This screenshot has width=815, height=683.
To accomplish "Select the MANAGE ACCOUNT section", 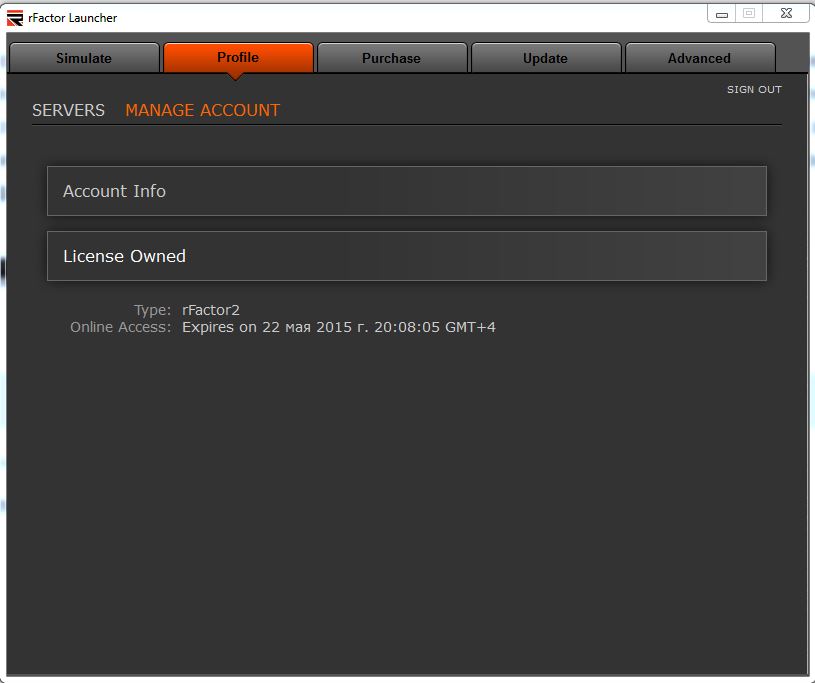I will (202, 111).
